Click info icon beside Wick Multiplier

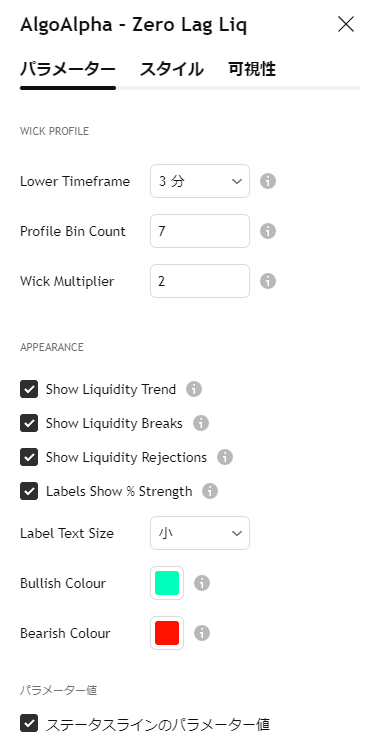[x=268, y=281]
